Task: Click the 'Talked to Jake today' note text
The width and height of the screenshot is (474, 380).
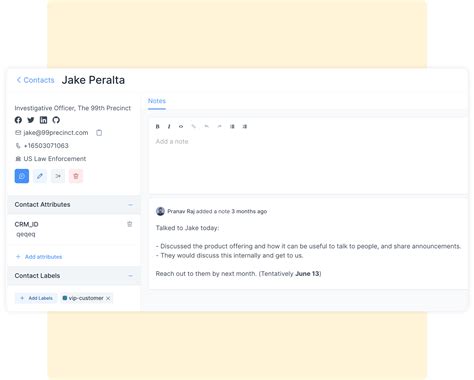Action: (187, 228)
